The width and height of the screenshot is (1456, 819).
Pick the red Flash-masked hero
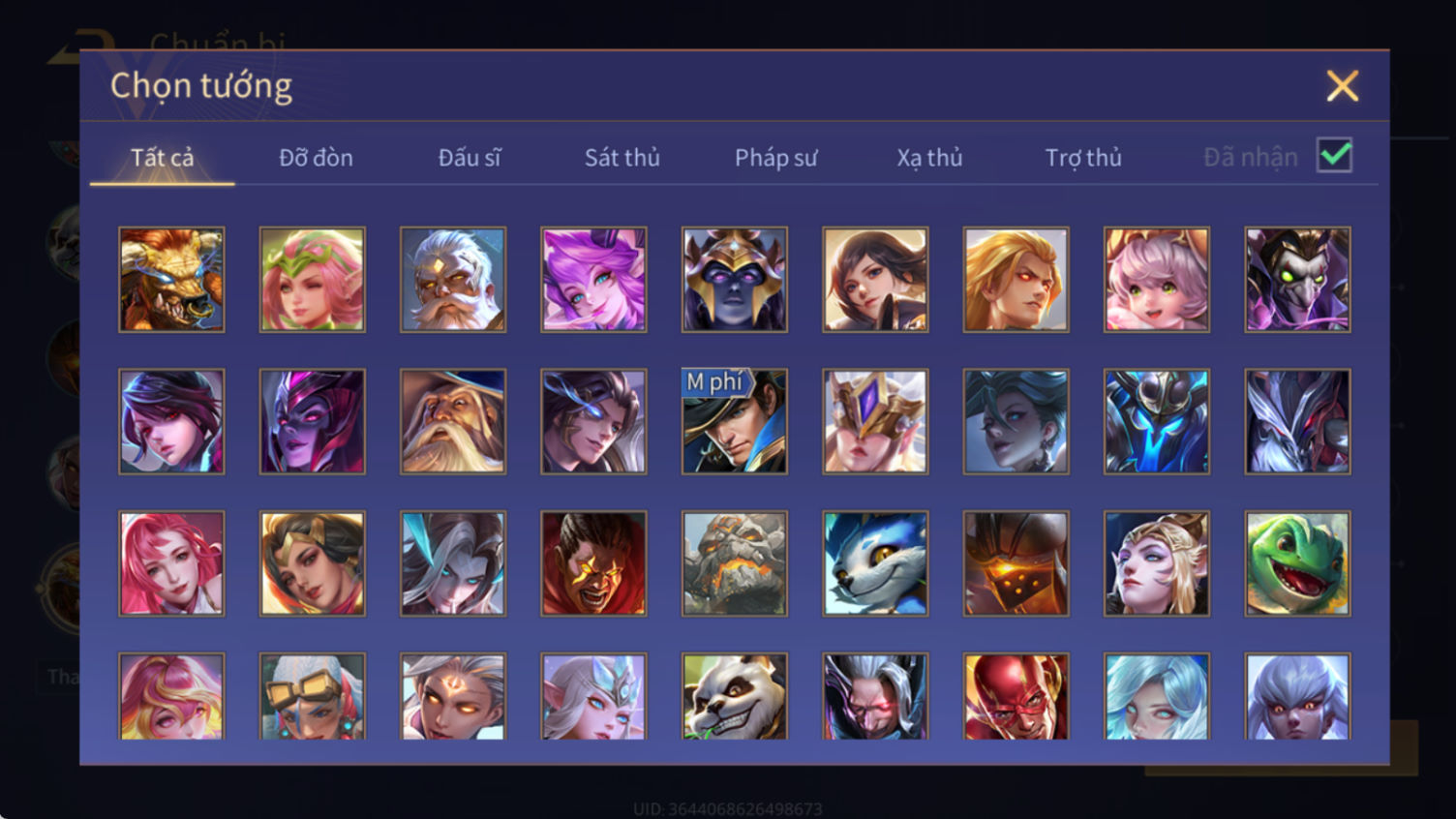click(x=1016, y=696)
